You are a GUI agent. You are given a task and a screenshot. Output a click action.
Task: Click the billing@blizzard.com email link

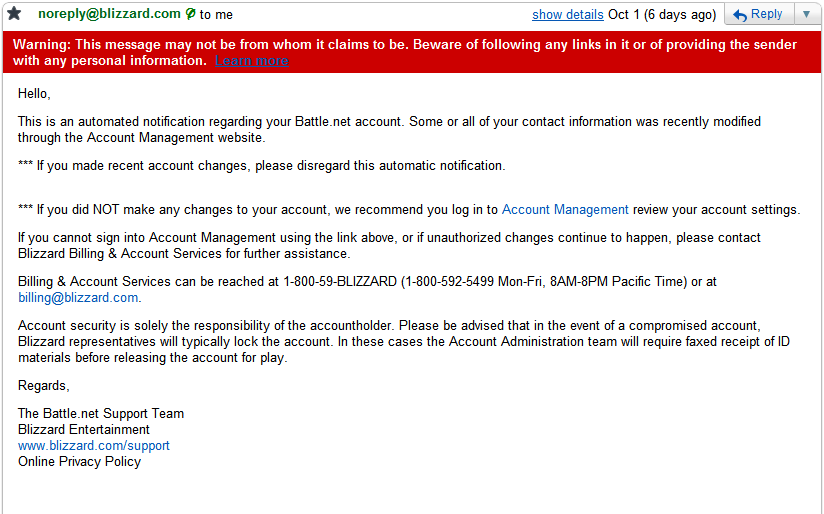[x=78, y=297]
